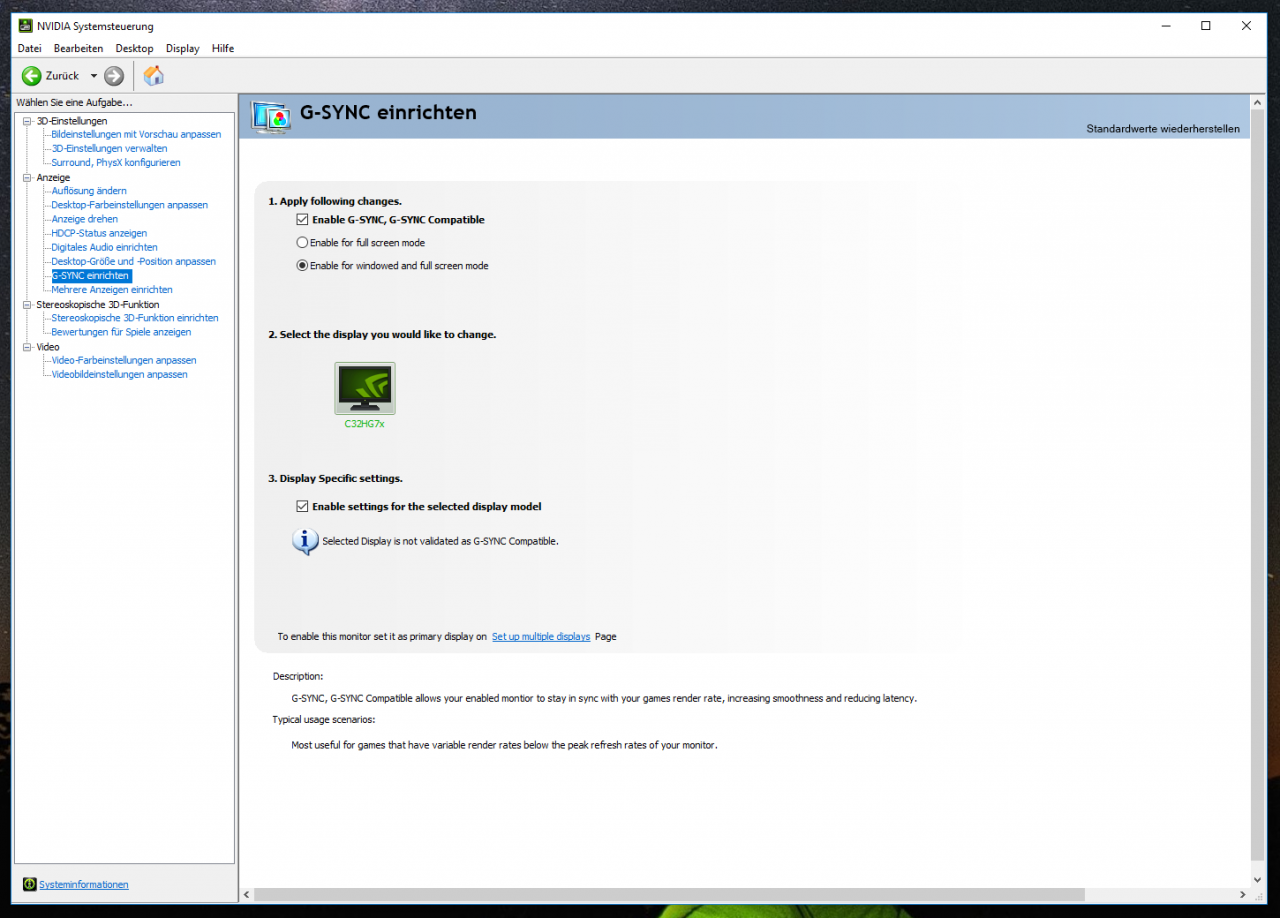Viewport: 1280px width, 918px height.
Task: Open HDCP-Status anzeigen
Action: click(x=99, y=233)
